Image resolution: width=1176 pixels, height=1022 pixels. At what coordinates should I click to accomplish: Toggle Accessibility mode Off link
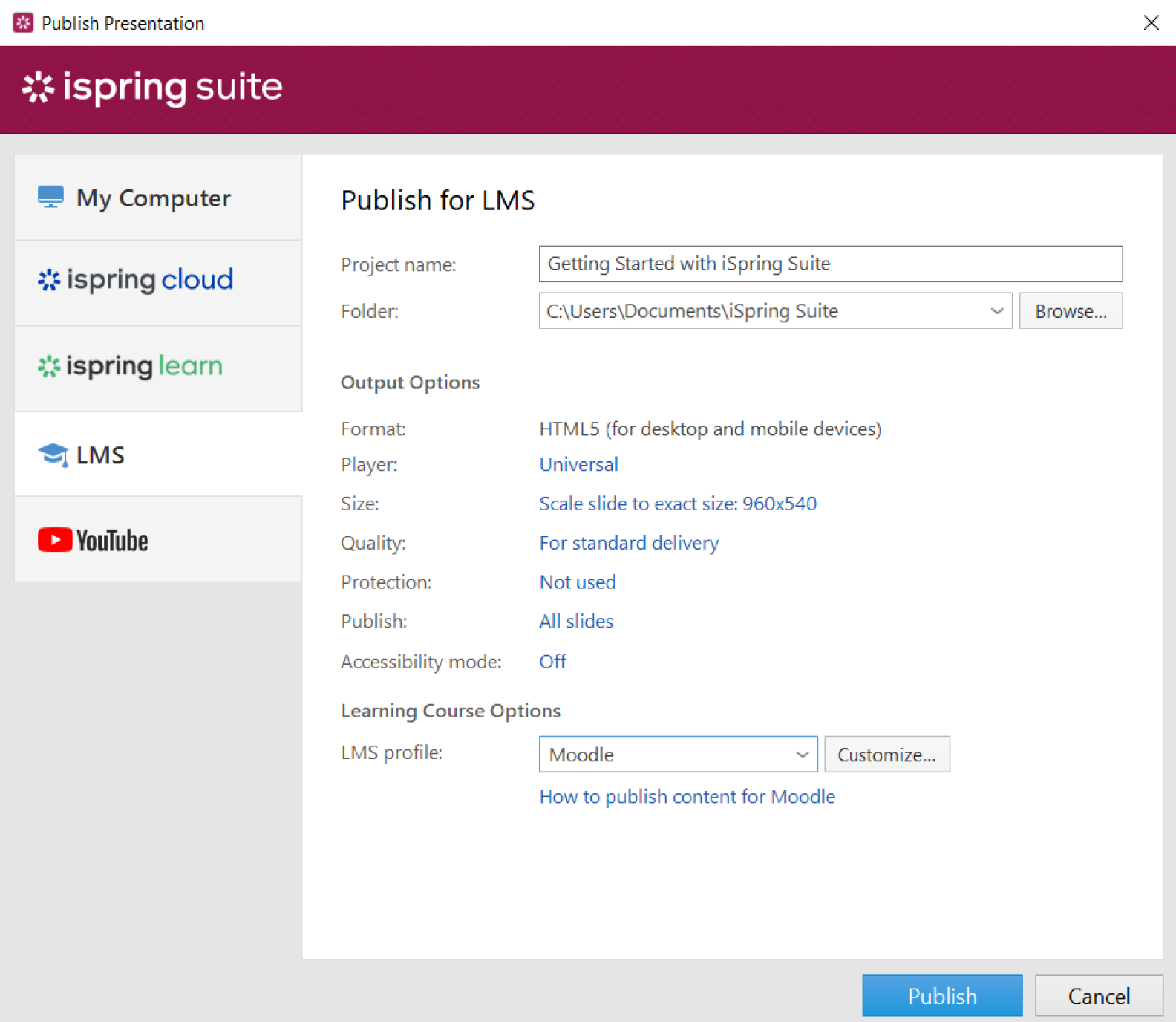click(552, 662)
